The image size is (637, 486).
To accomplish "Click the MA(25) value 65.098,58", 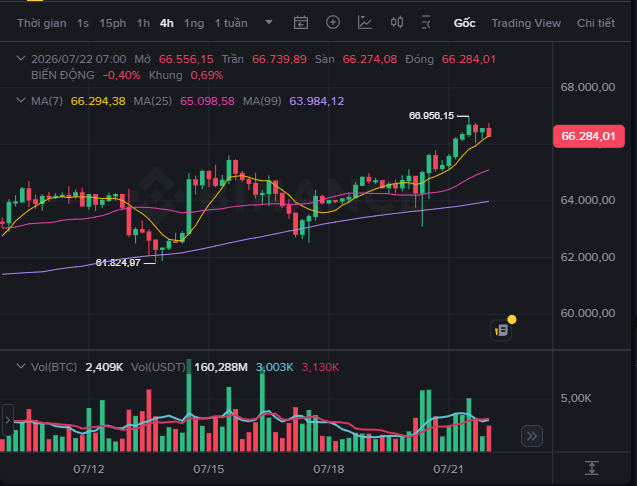I will 207,101.
